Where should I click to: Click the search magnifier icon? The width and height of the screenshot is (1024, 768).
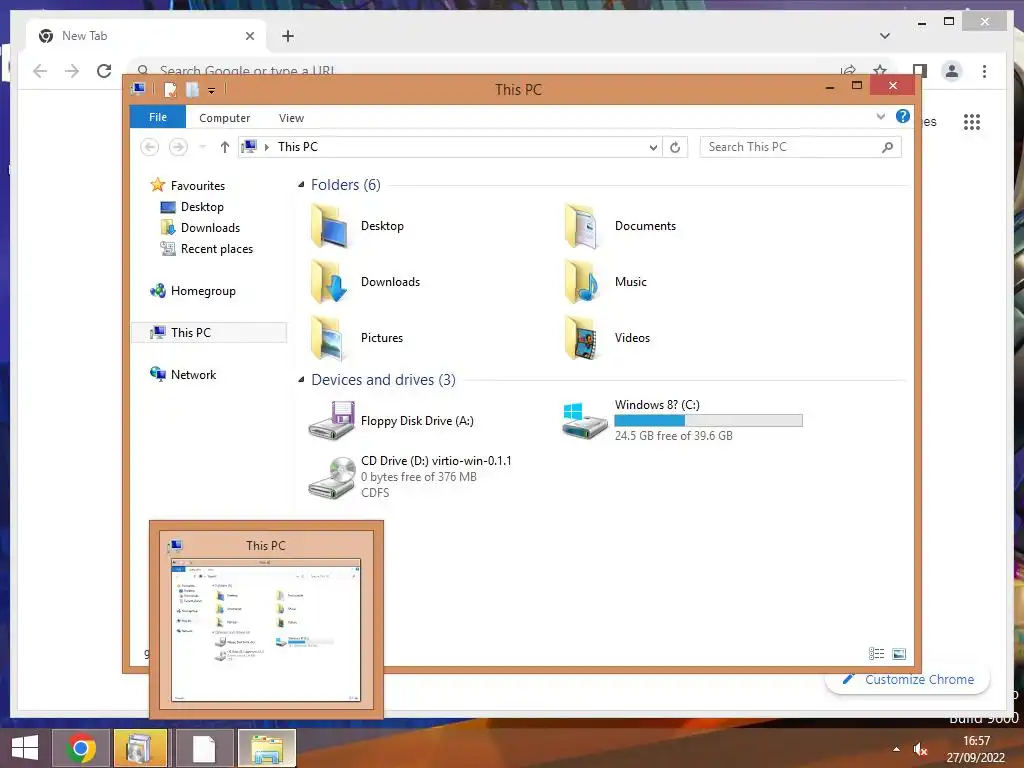[888, 148]
